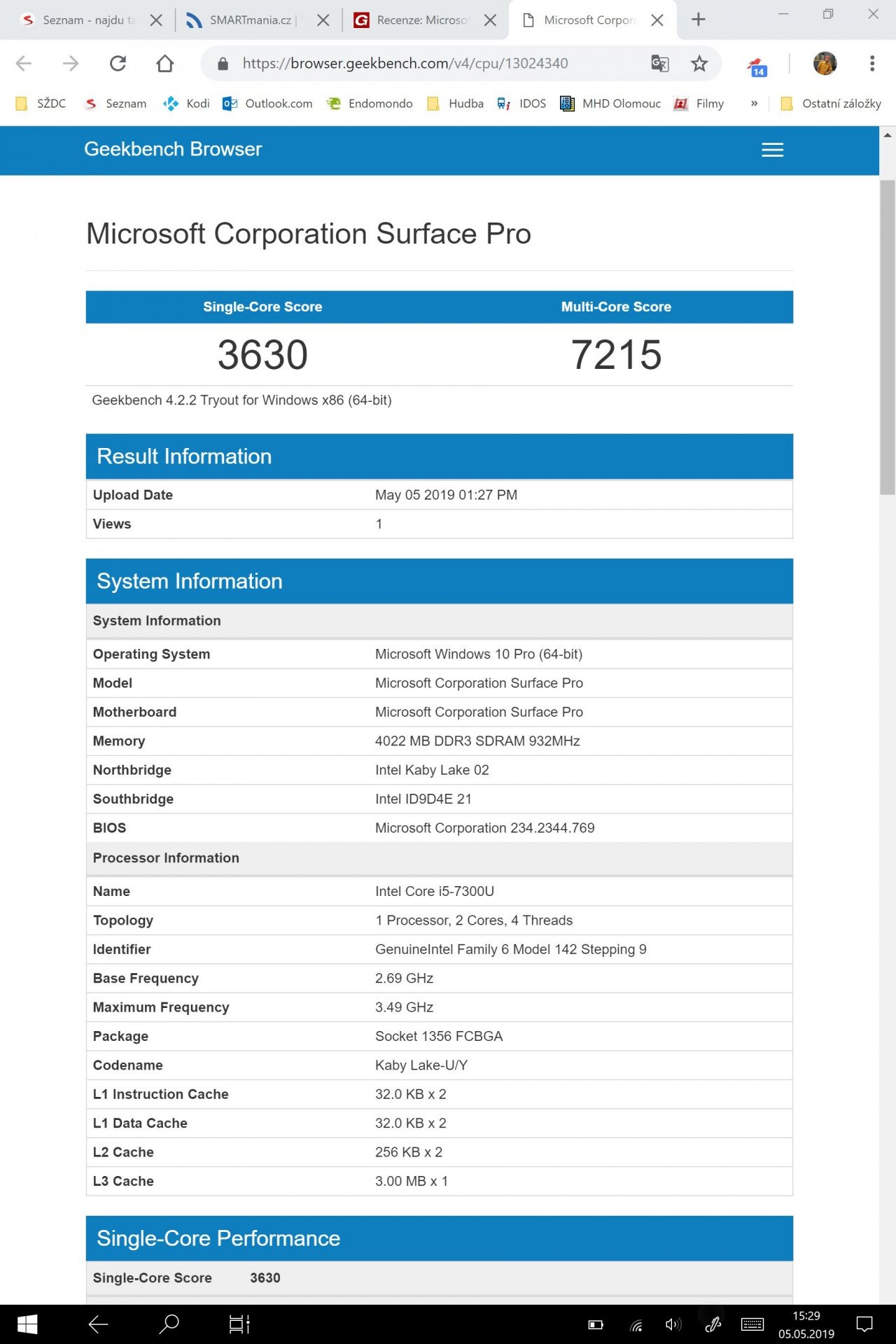Close the SMARTmania.cz tab
This screenshot has width=896, height=1344.
click(x=323, y=20)
